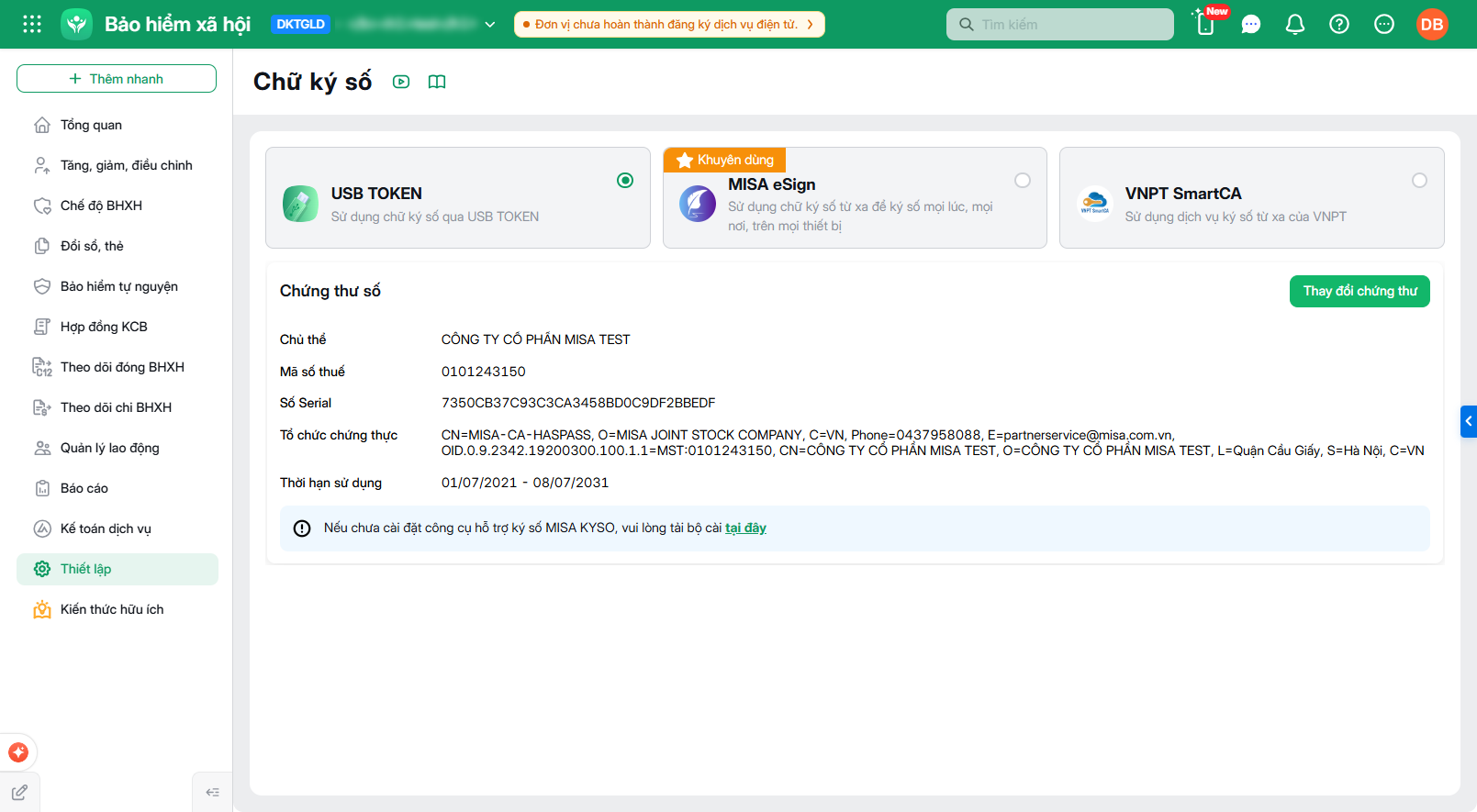This screenshot has width=1477, height=812.
Task: Open the notifications bell
Action: (x=1295, y=25)
